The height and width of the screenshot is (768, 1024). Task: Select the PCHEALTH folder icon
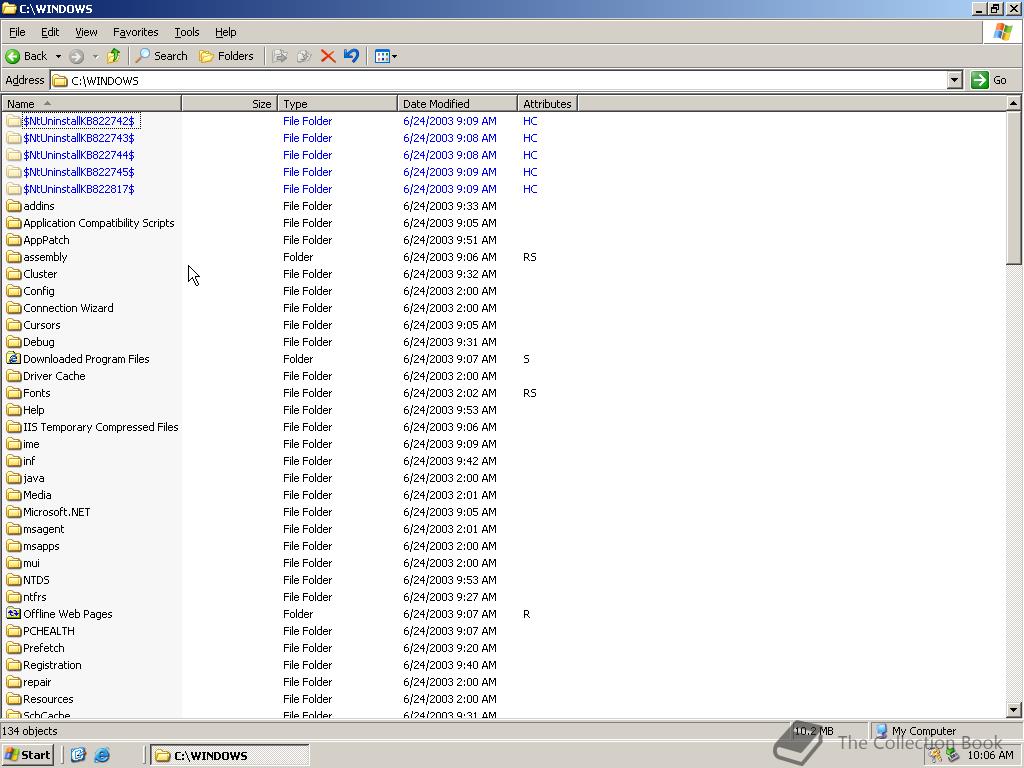(14, 631)
